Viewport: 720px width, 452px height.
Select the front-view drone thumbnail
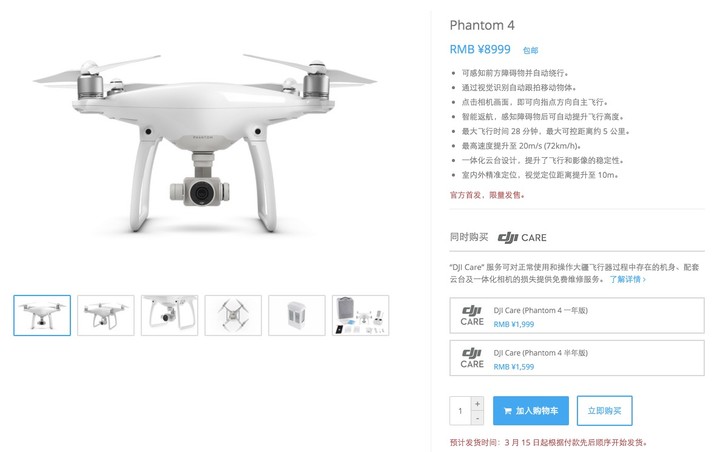(42, 315)
